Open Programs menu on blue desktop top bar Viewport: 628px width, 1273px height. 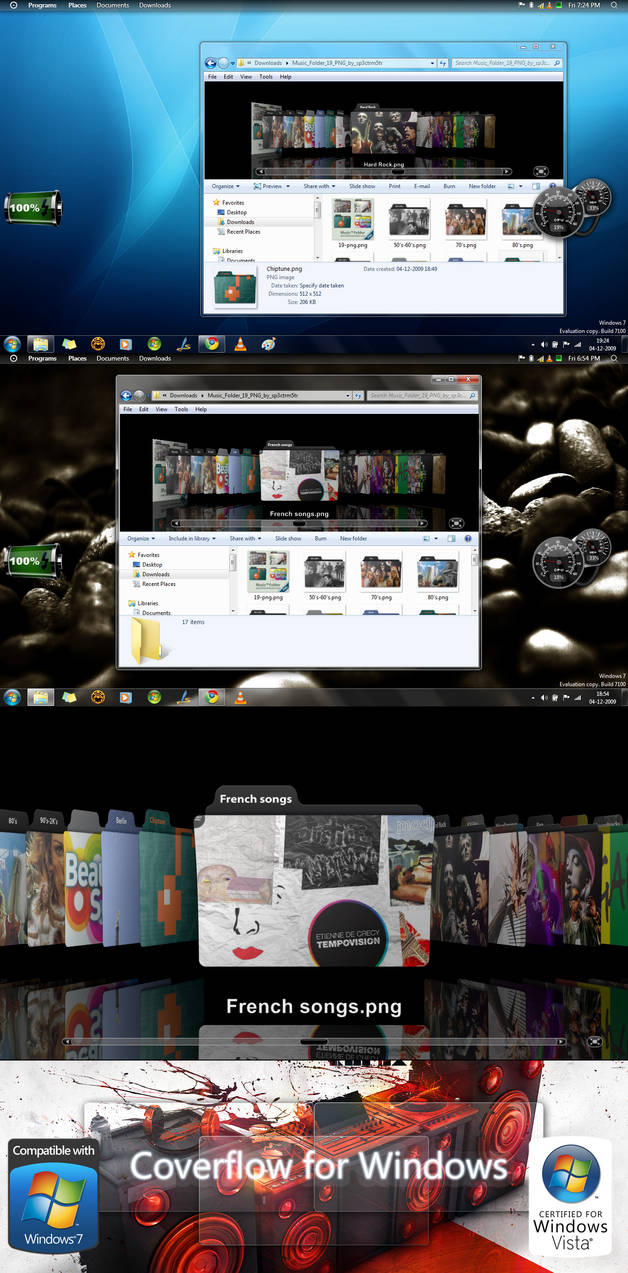pyautogui.click(x=43, y=5)
